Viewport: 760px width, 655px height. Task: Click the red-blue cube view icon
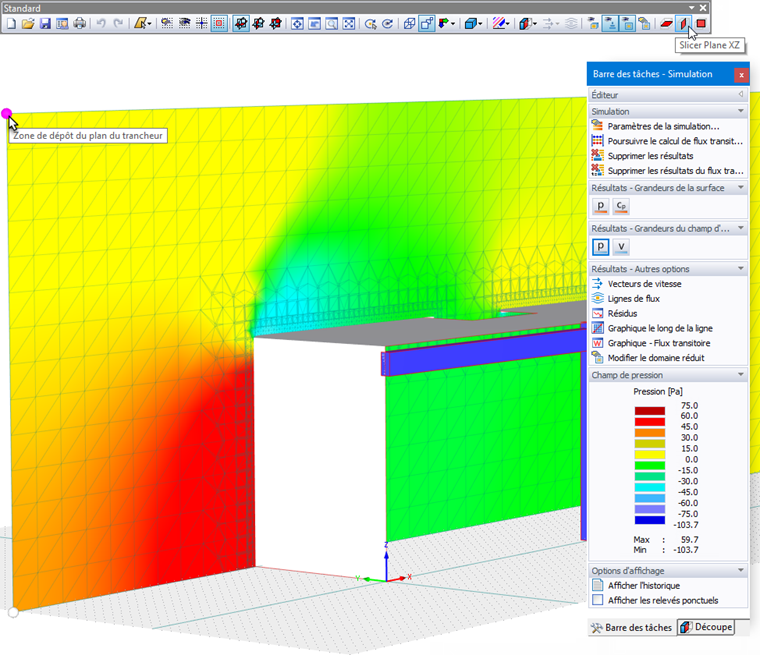tap(525, 24)
